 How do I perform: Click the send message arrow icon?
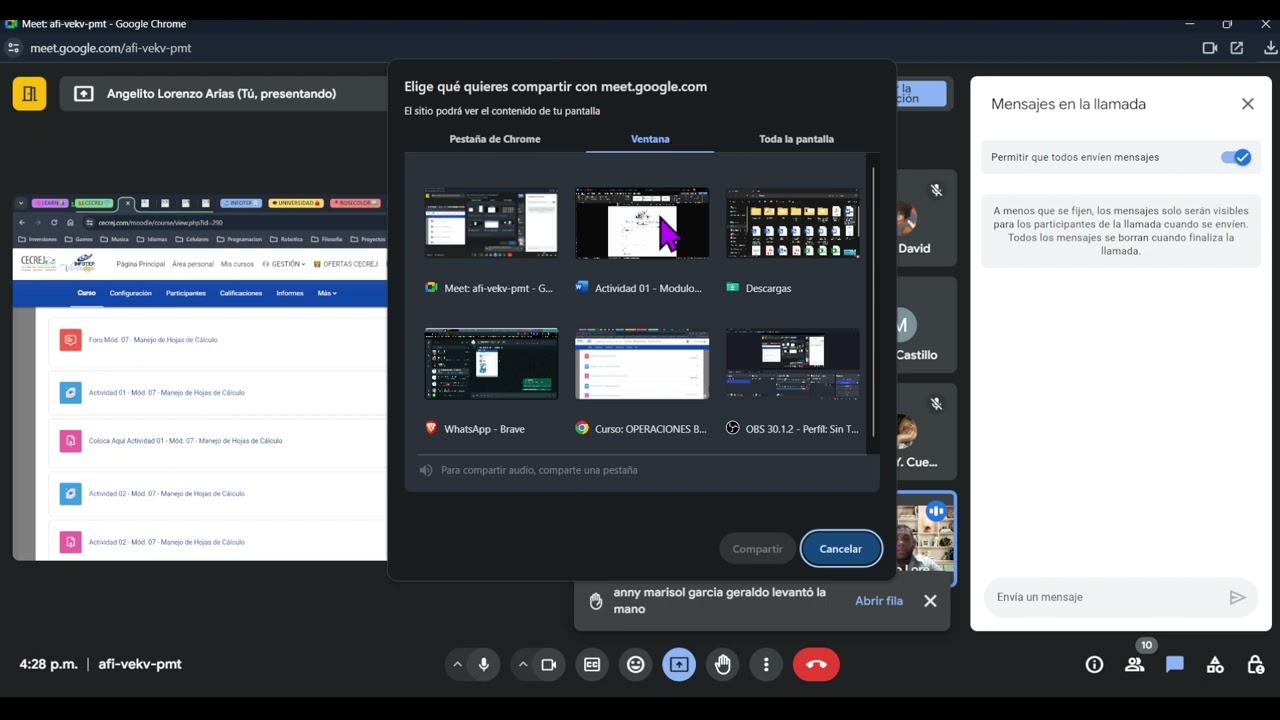pos(1237,597)
